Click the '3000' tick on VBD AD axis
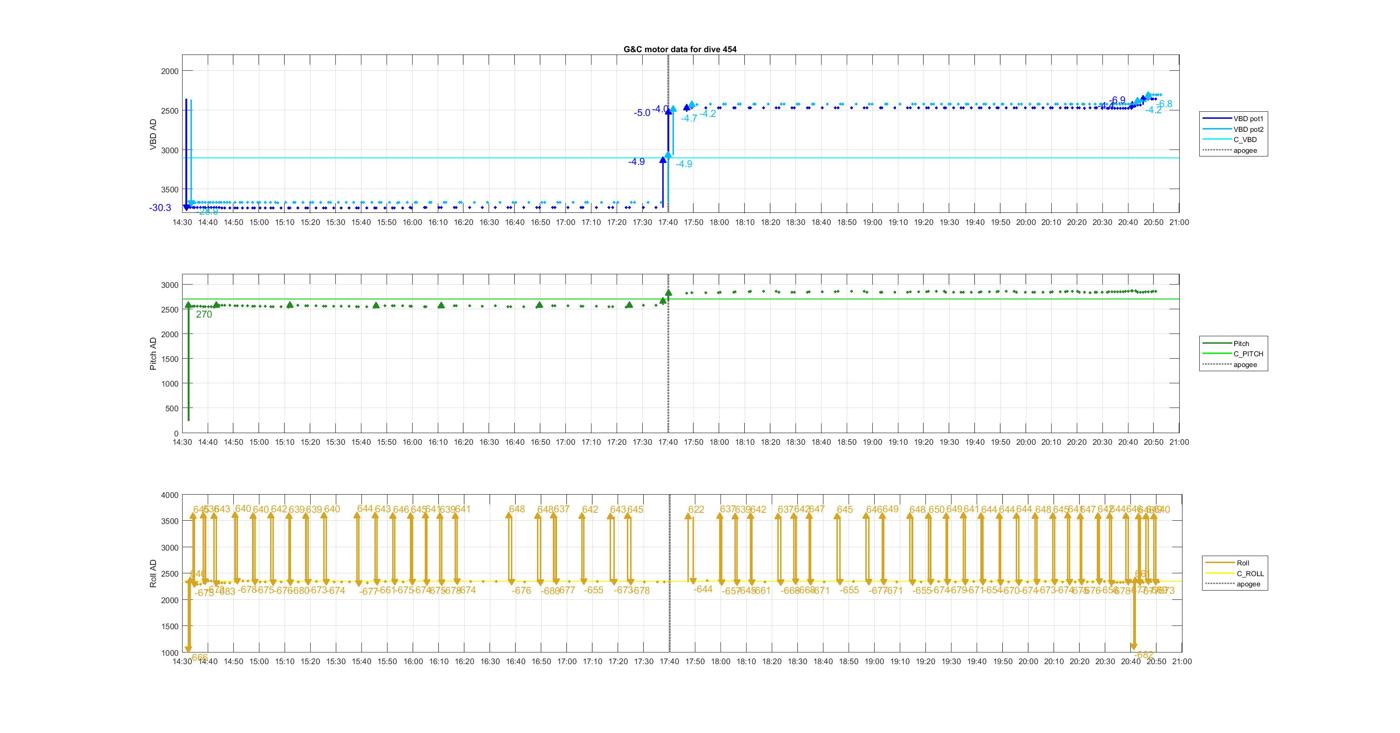1400x733 pixels. coord(169,150)
